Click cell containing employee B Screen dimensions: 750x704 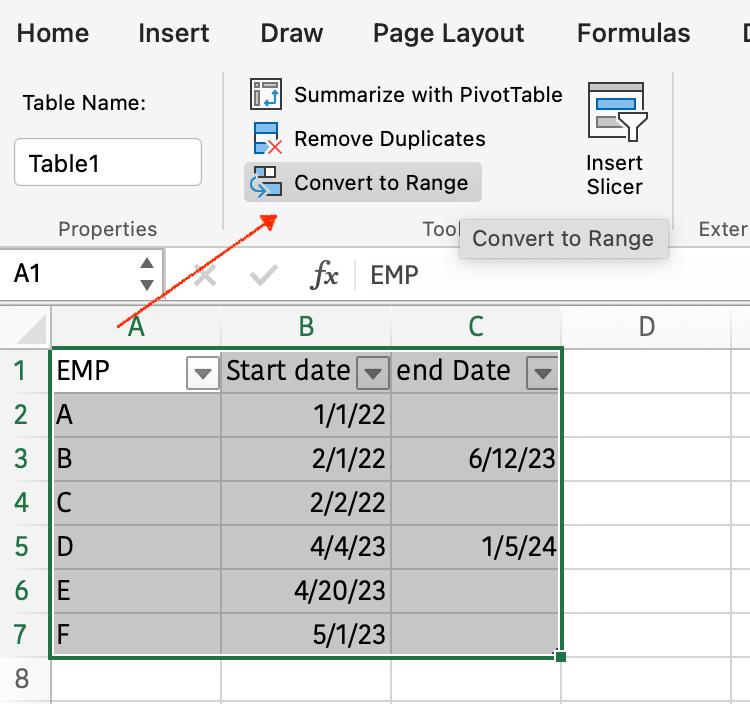(x=136, y=459)
